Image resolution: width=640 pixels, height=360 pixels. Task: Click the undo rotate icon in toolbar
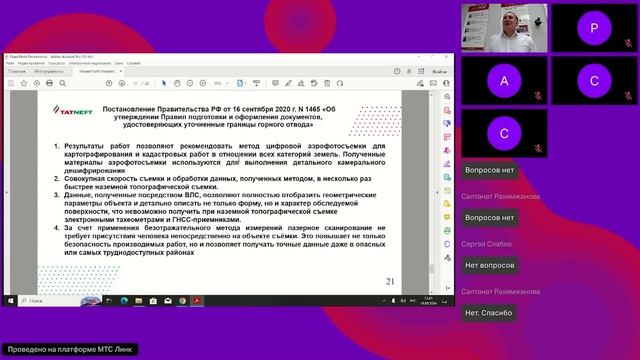coord(340,83)
